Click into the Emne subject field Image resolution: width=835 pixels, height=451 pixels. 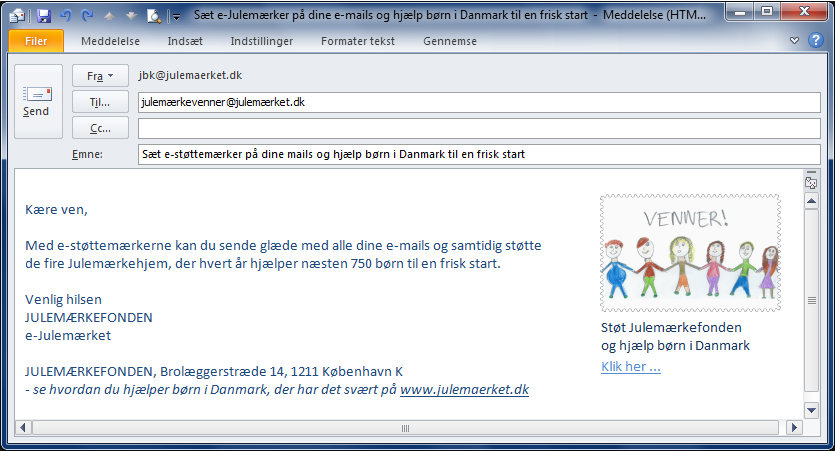(479, 154)
